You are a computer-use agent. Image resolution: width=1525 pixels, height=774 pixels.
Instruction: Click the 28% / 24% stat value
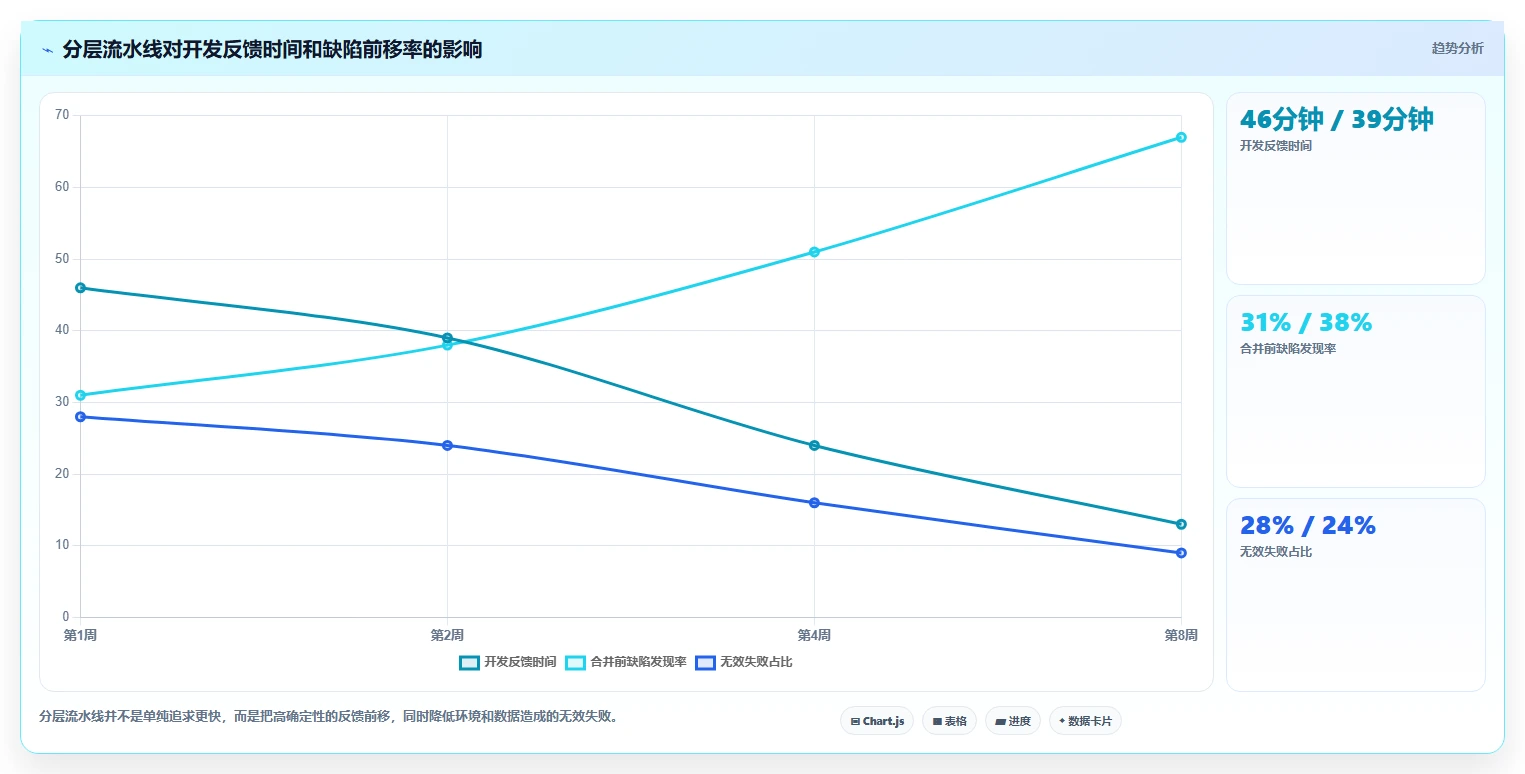point(1308,526)
